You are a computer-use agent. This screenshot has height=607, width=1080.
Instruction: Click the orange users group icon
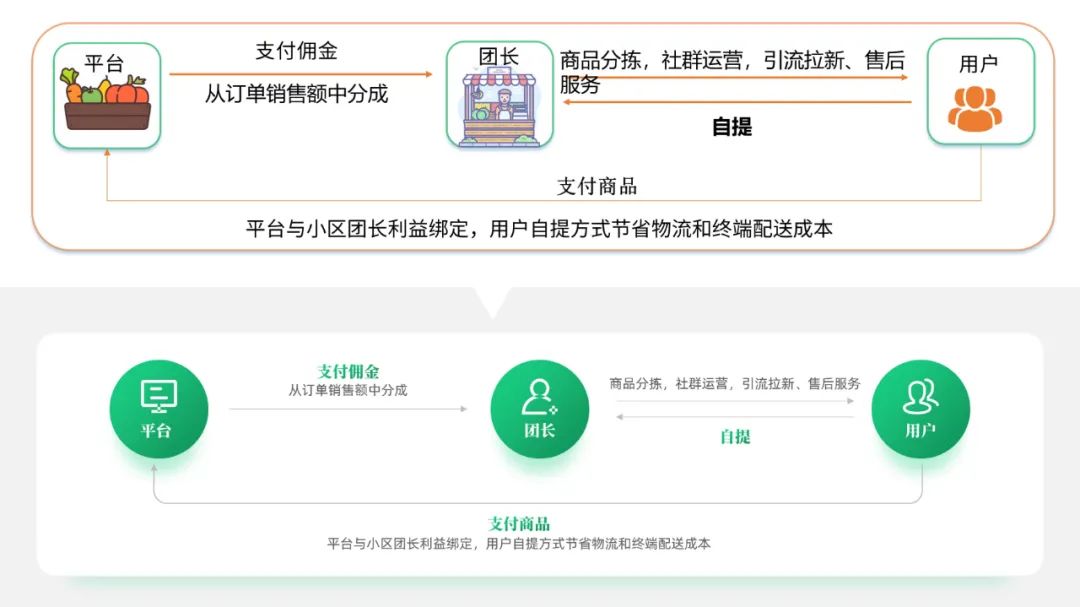(x=975, y=108)
